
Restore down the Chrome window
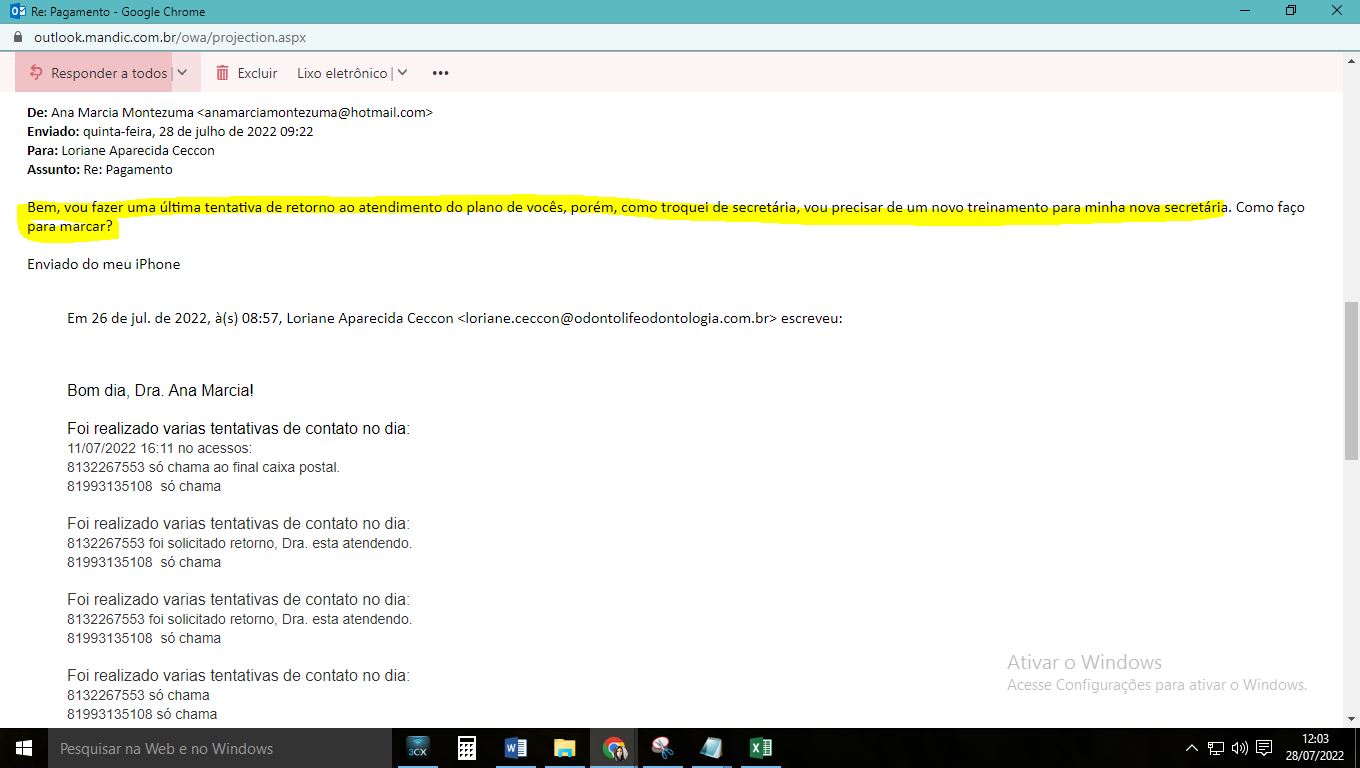[1291, 11]
